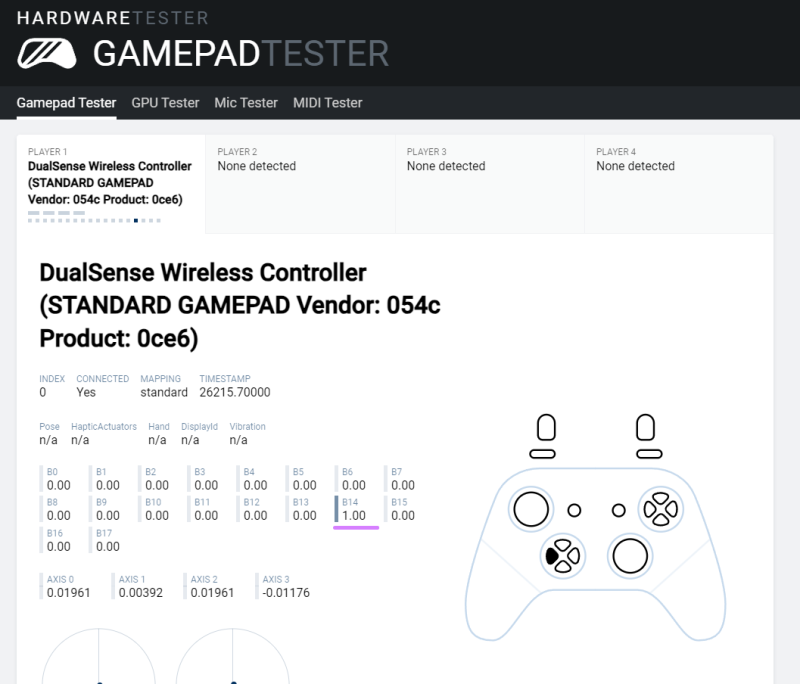Click the AXIS 3 value -0.01176
The height and width of the screenshot is (684, 800).
tap(286, 593)
